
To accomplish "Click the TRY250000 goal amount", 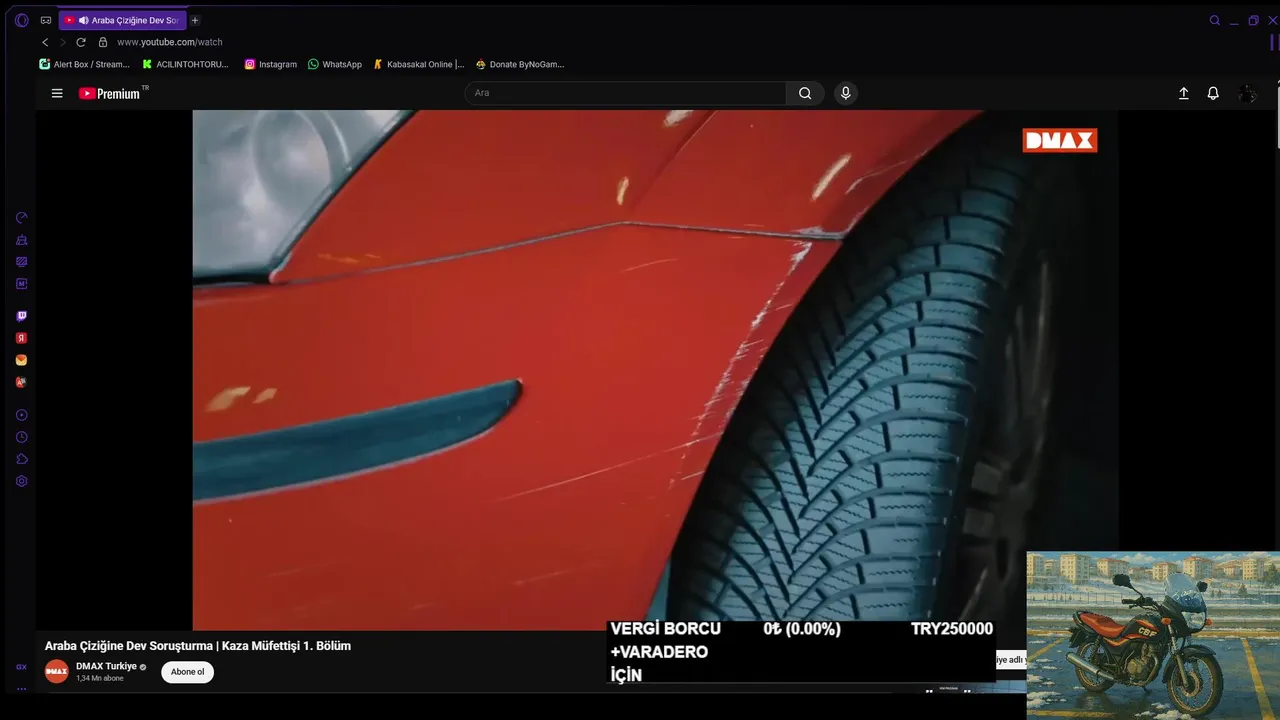I will 952,629.
